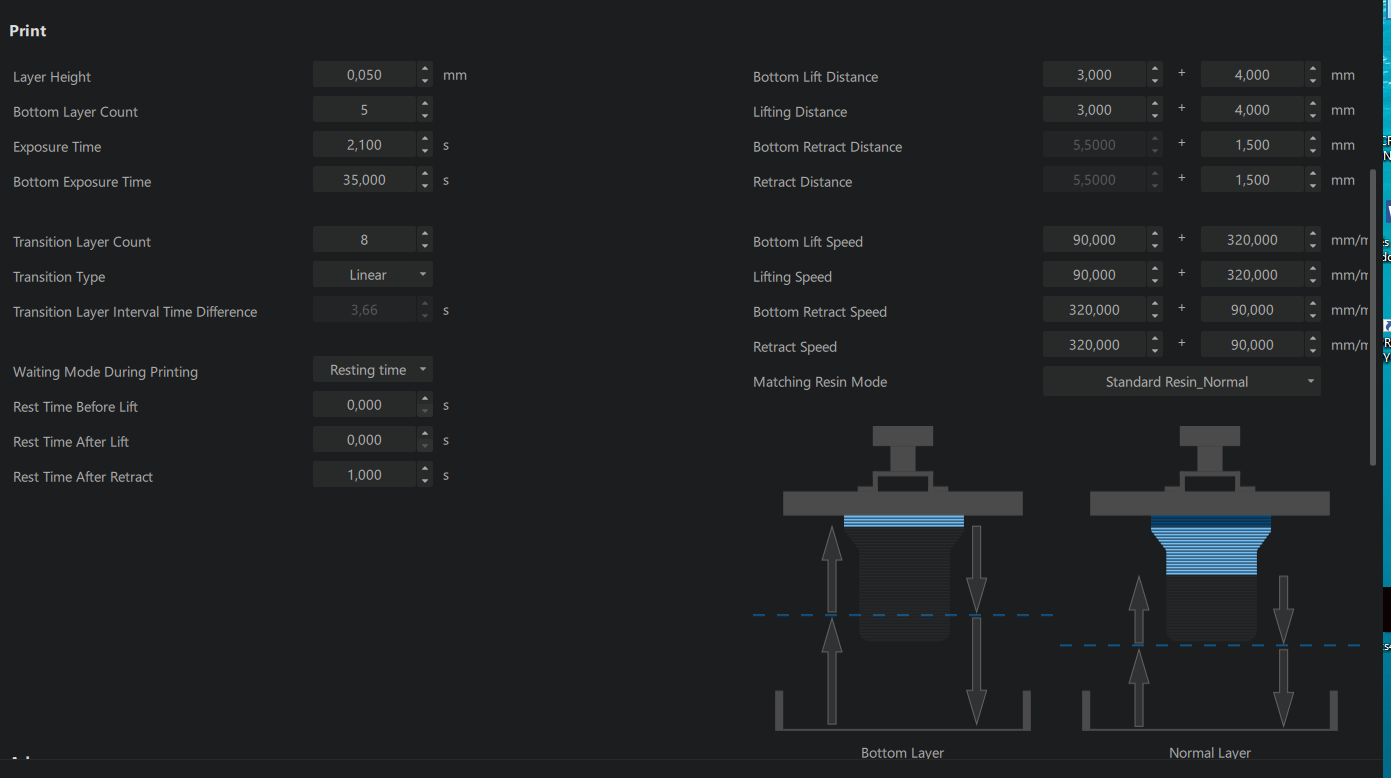Screen dimensions: 1391x778
Task: Raise Bottom Layer Count with up arrow
Action: point(425,104)
